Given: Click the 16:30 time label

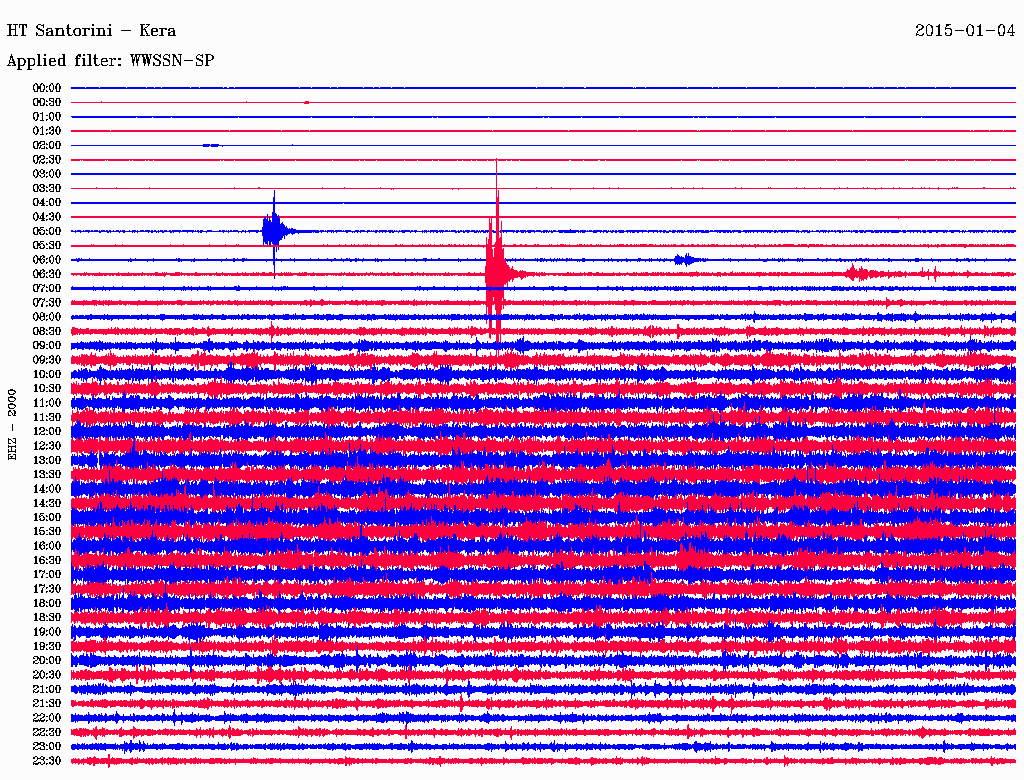Looking at the screenshot, I should click(x=47, y=561).
